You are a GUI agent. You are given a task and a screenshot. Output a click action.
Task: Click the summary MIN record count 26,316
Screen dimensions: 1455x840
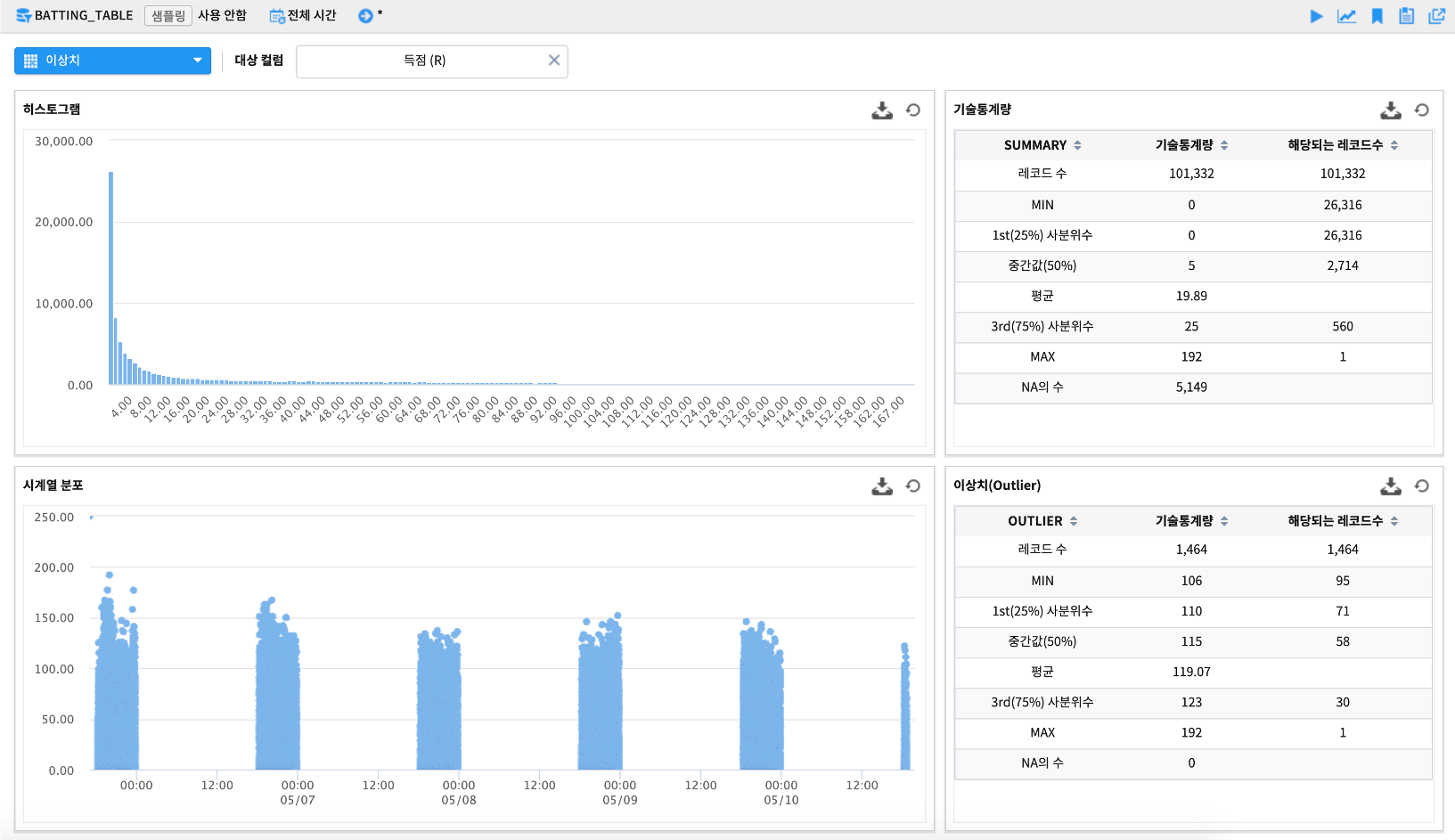pos(1343,205)
